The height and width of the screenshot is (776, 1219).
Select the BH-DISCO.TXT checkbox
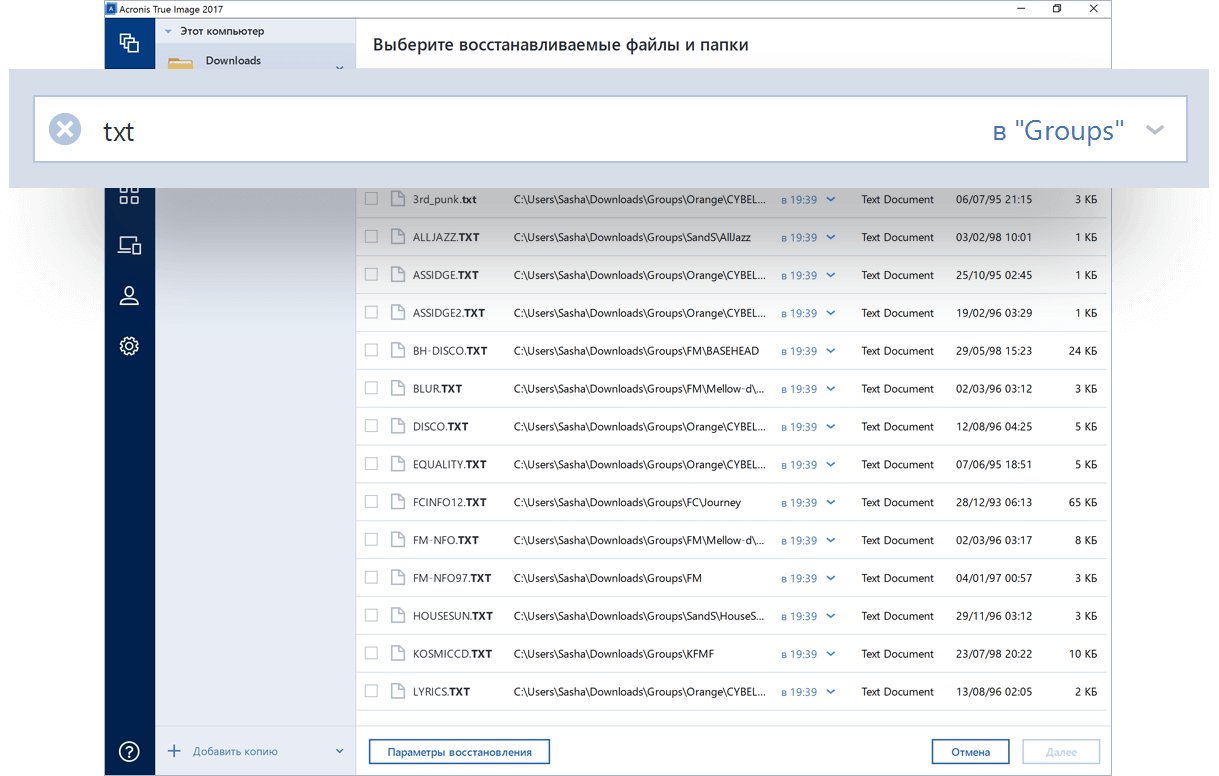[x=371, y=351]
